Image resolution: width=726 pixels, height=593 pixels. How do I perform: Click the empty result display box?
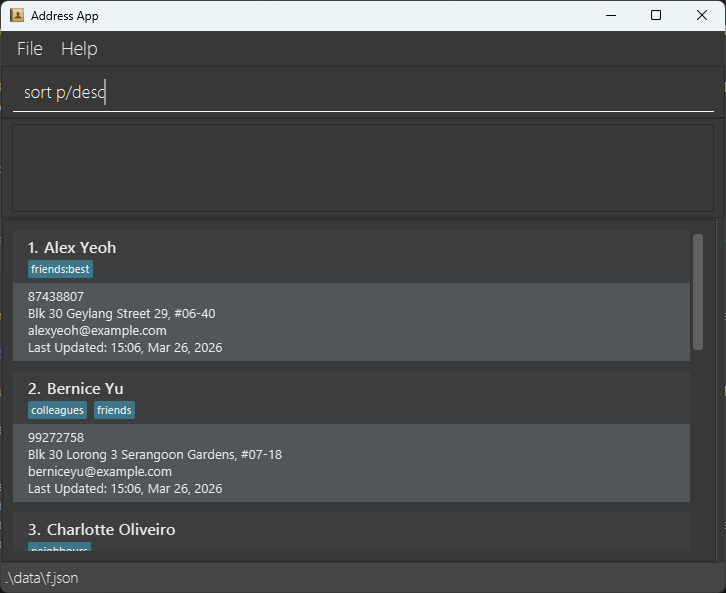362,167
